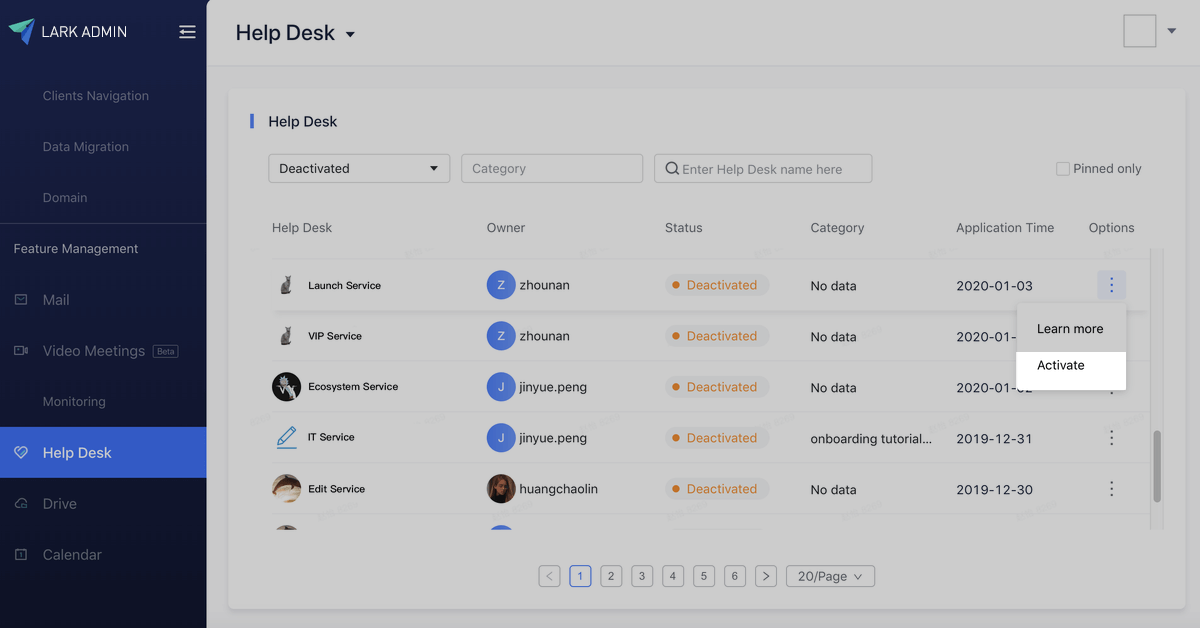Open options menu for IT Service row
The height and width of the screenshot is (628, 1200).
click(1111, 438)
